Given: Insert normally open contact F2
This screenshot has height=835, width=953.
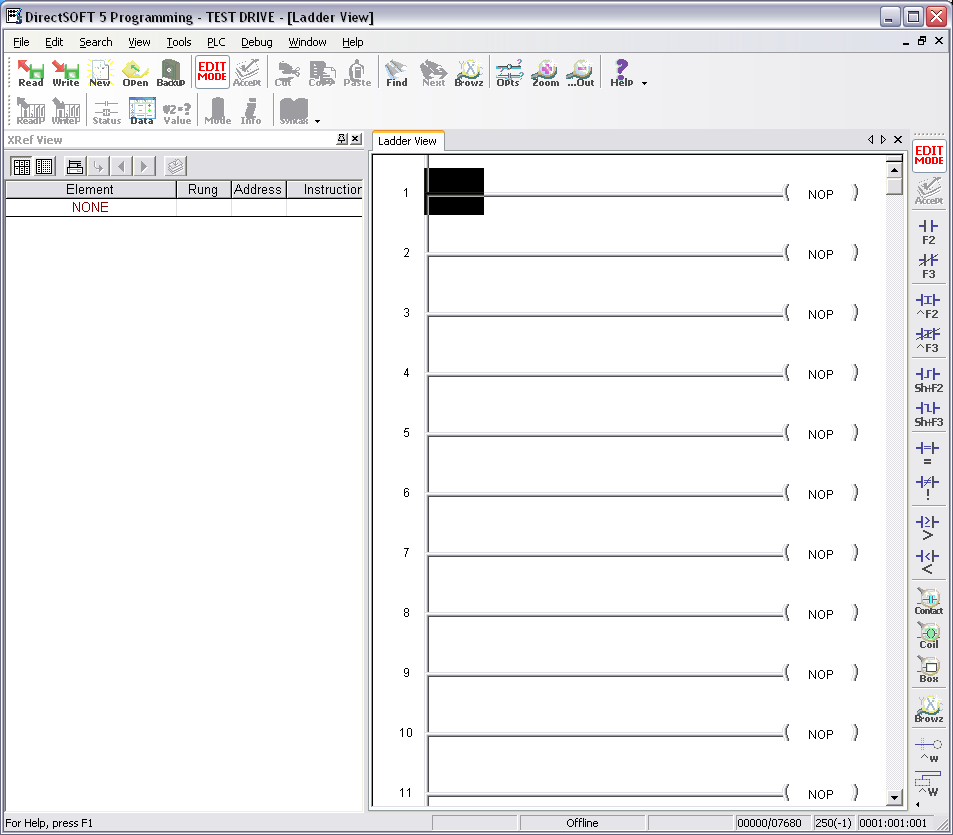Looking at the screenshot, I should 928,232.
